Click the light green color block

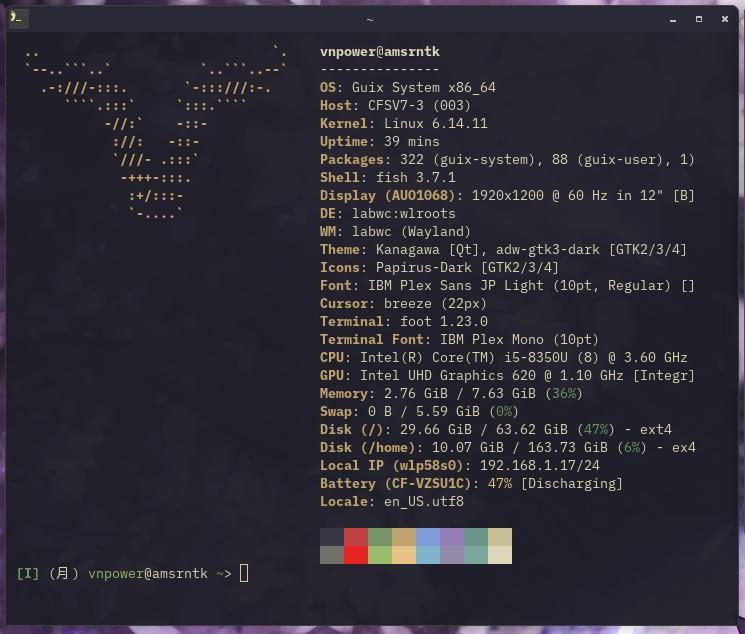coord(380,555)
